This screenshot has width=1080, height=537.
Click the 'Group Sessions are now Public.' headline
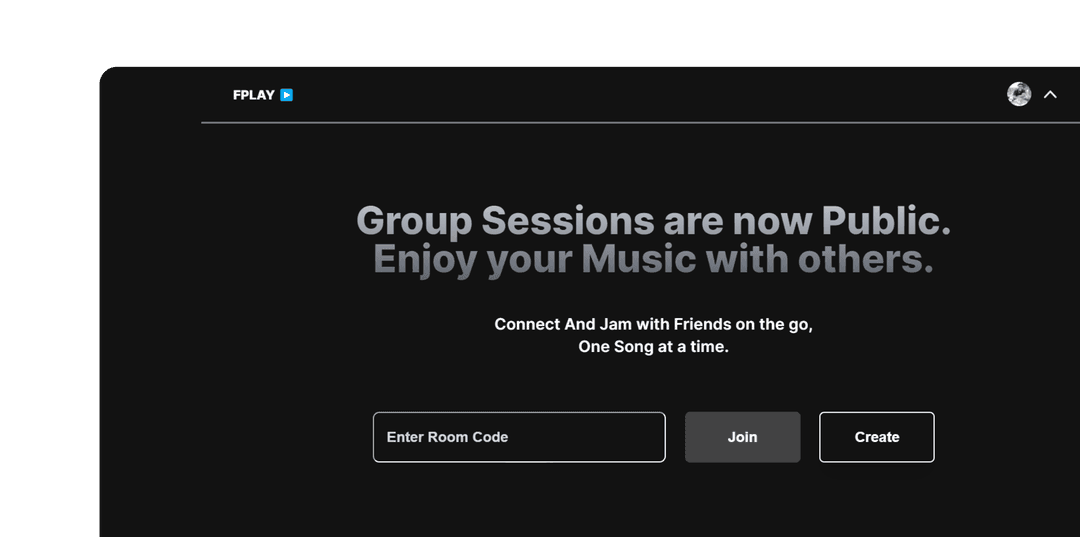pos(653,220)
